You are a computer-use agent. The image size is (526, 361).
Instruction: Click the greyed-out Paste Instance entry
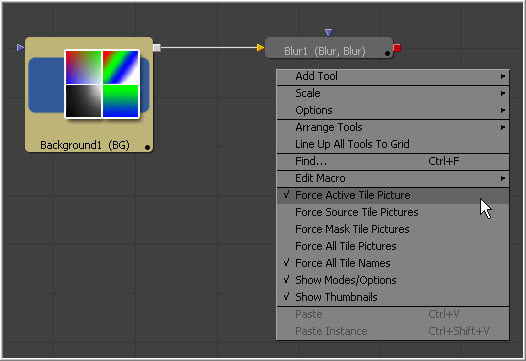(x=392, y=331)
